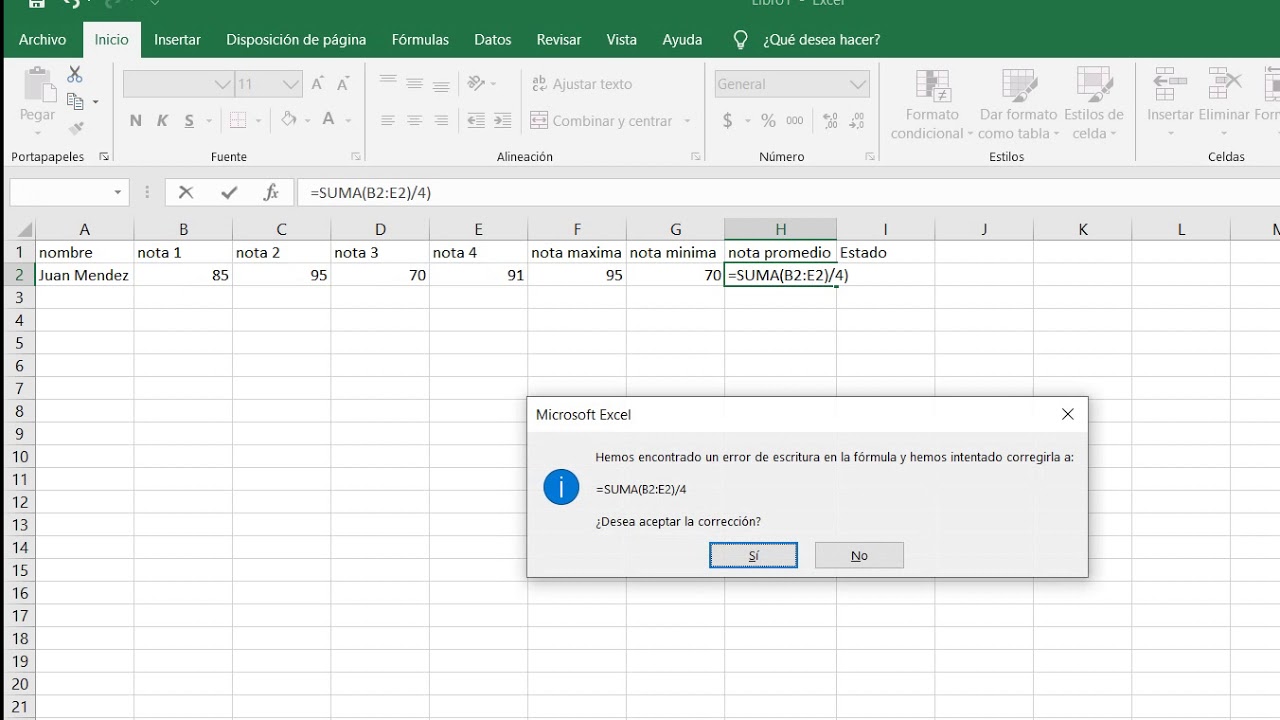Click the cancel X in formula bar
Screen dimensions: 1280x720
click(186, 193)
